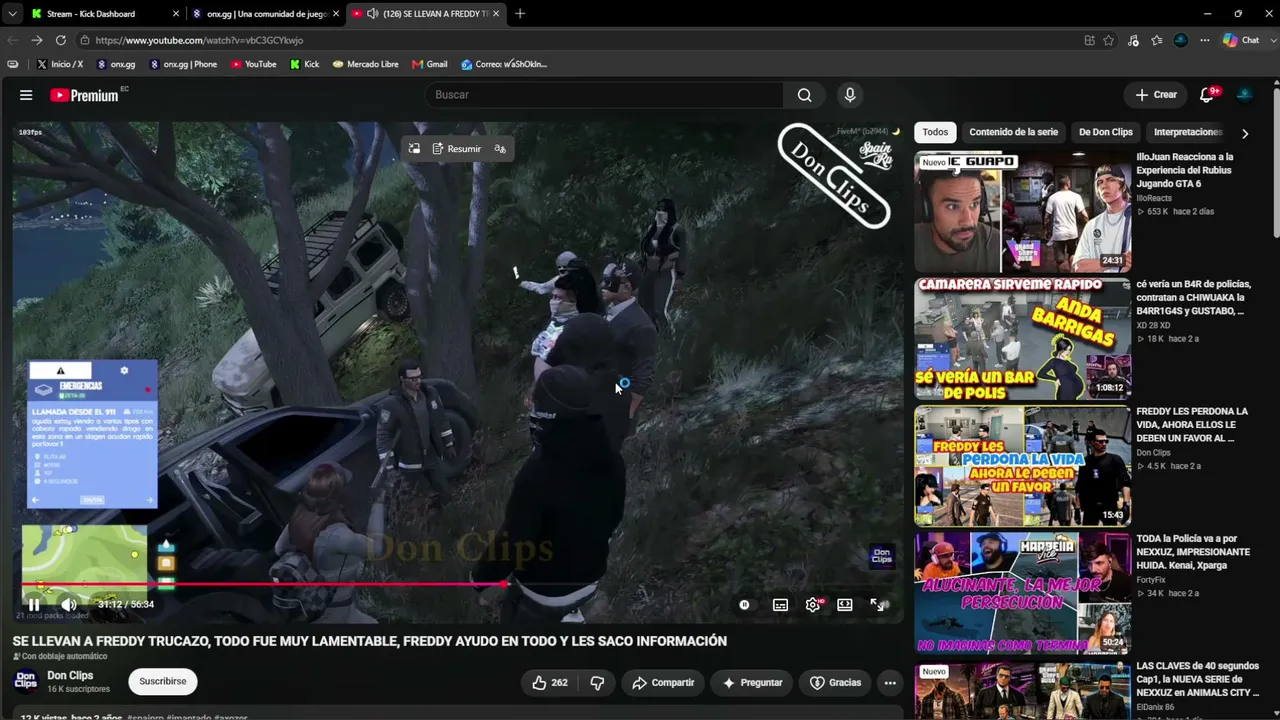This screenshot has width=1280, height=720.
Task: Open the YouTube account avatar menu
Action: click(x=1245, y=95)
